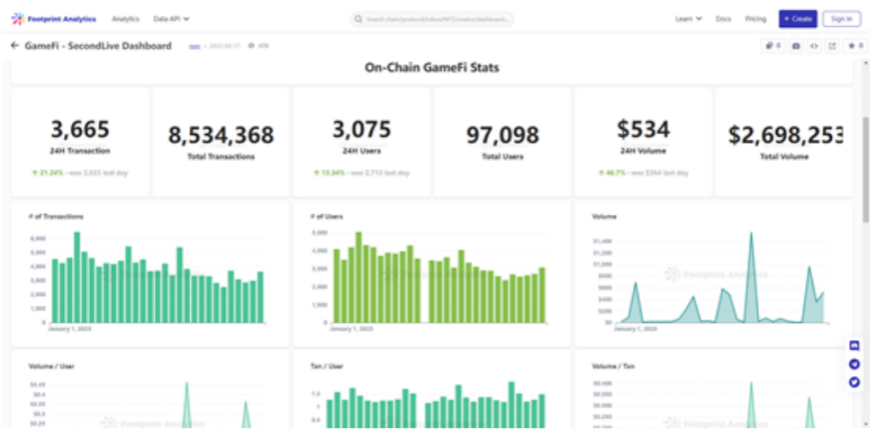Screen dimensions: 877x448
Task: Open the Analytics menu item
Action: (125, 19)
